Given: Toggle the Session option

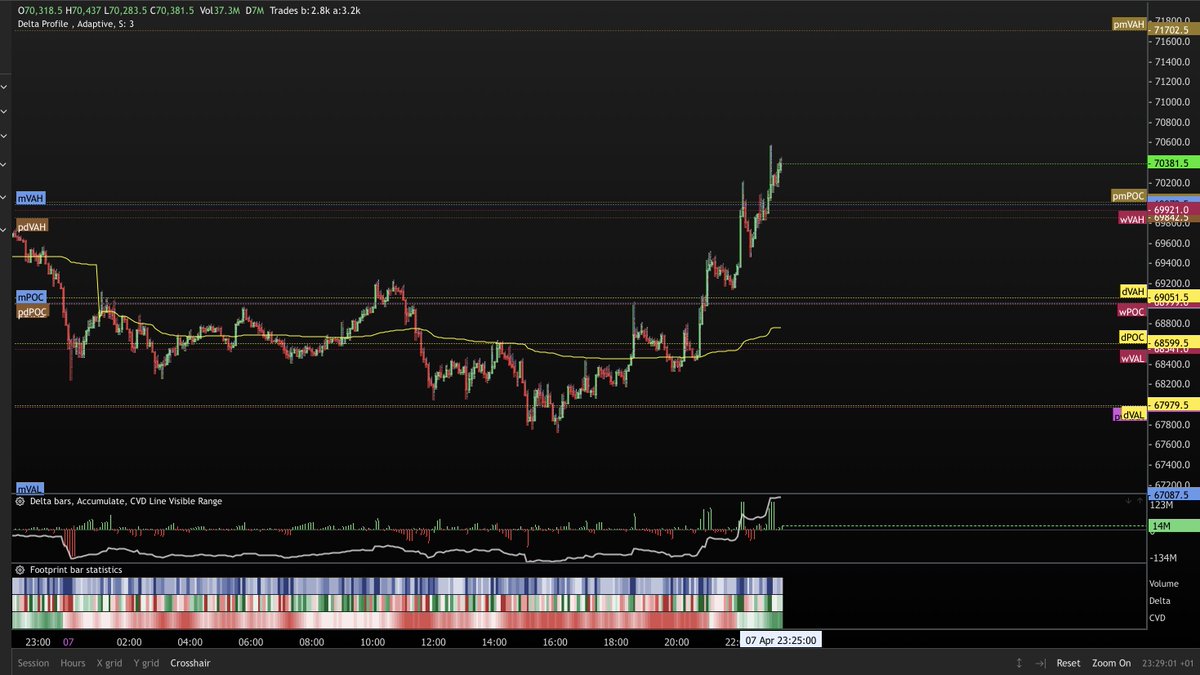Looking at the screenshot, I should pos(33,663).
